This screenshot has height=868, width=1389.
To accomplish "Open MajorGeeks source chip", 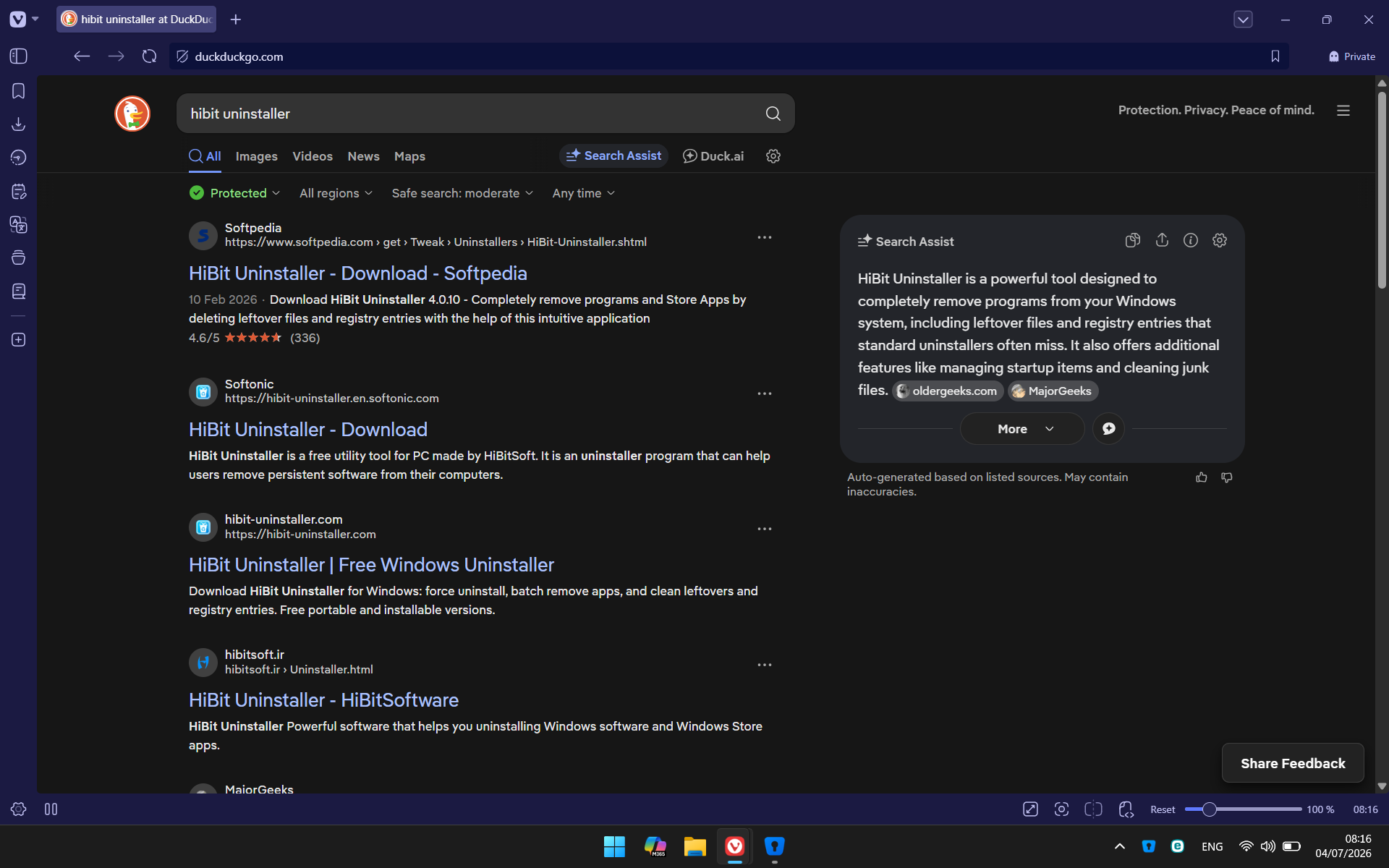I will click(1053, 391).
